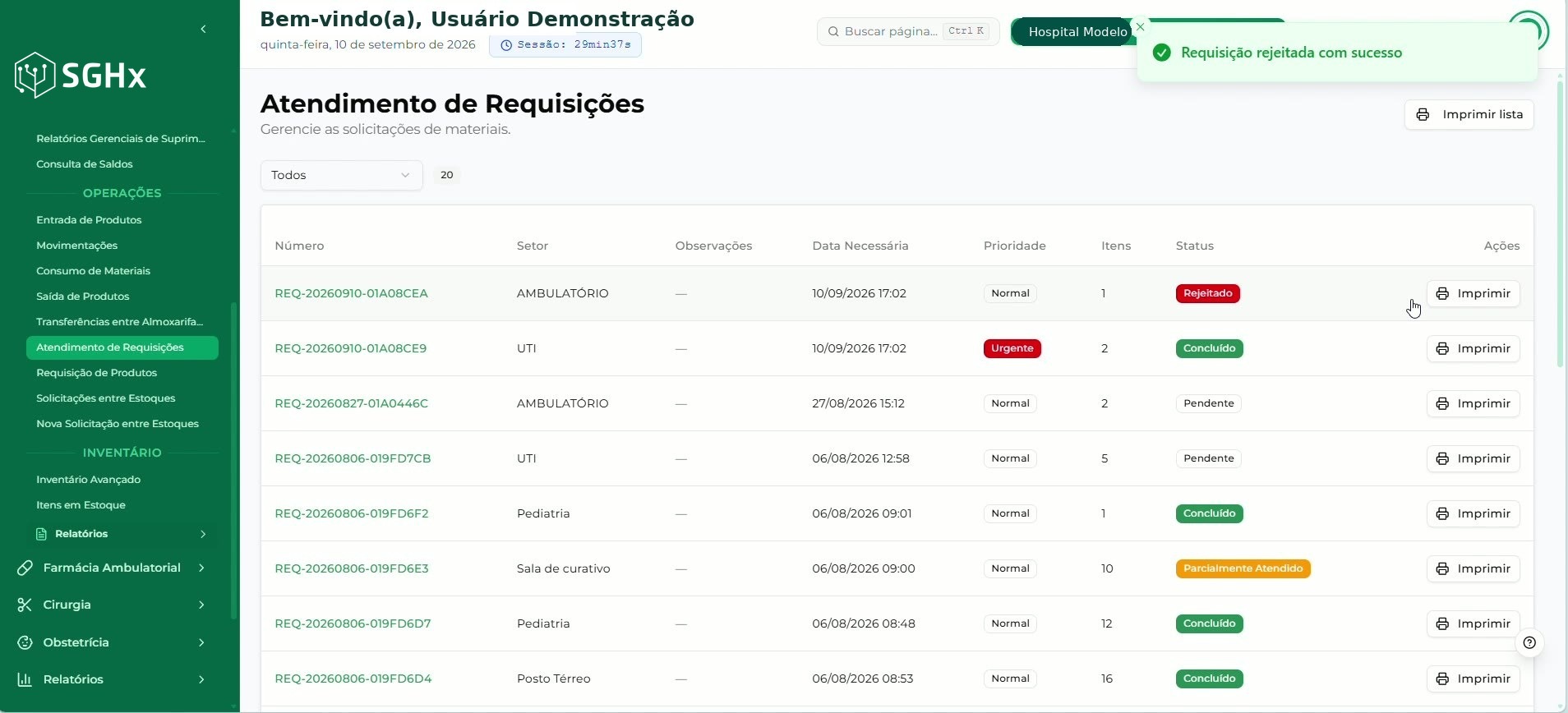Print requisition REQ-20260806-019FD6D4
Viewport: 1568px width, 713px height.
tap(1473, 678)
